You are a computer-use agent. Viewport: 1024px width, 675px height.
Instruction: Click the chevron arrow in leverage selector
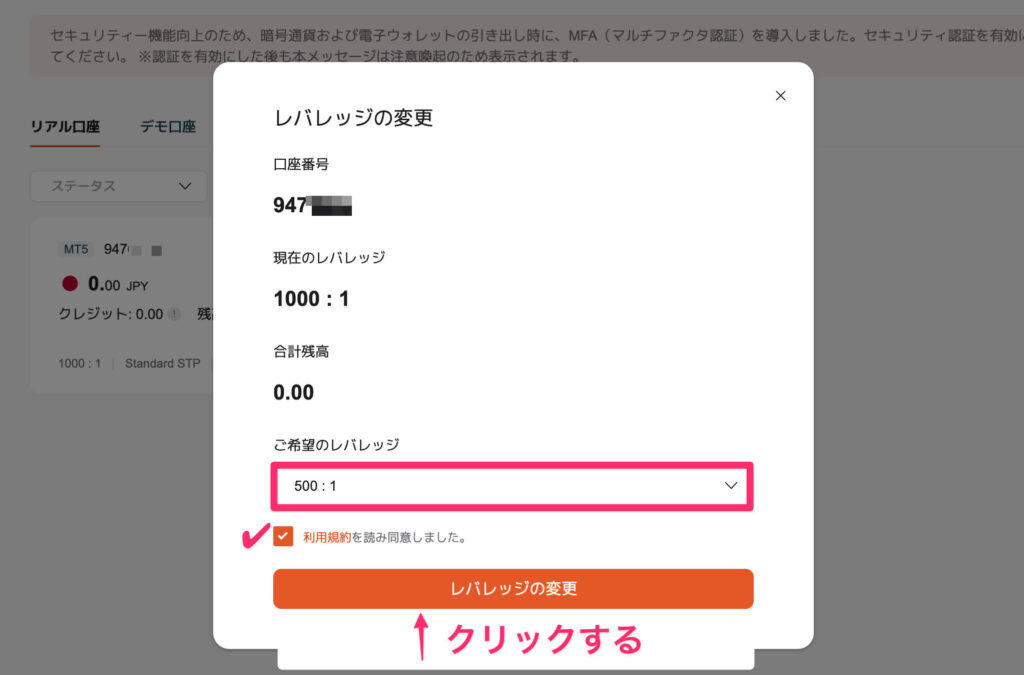coord(731,486)
